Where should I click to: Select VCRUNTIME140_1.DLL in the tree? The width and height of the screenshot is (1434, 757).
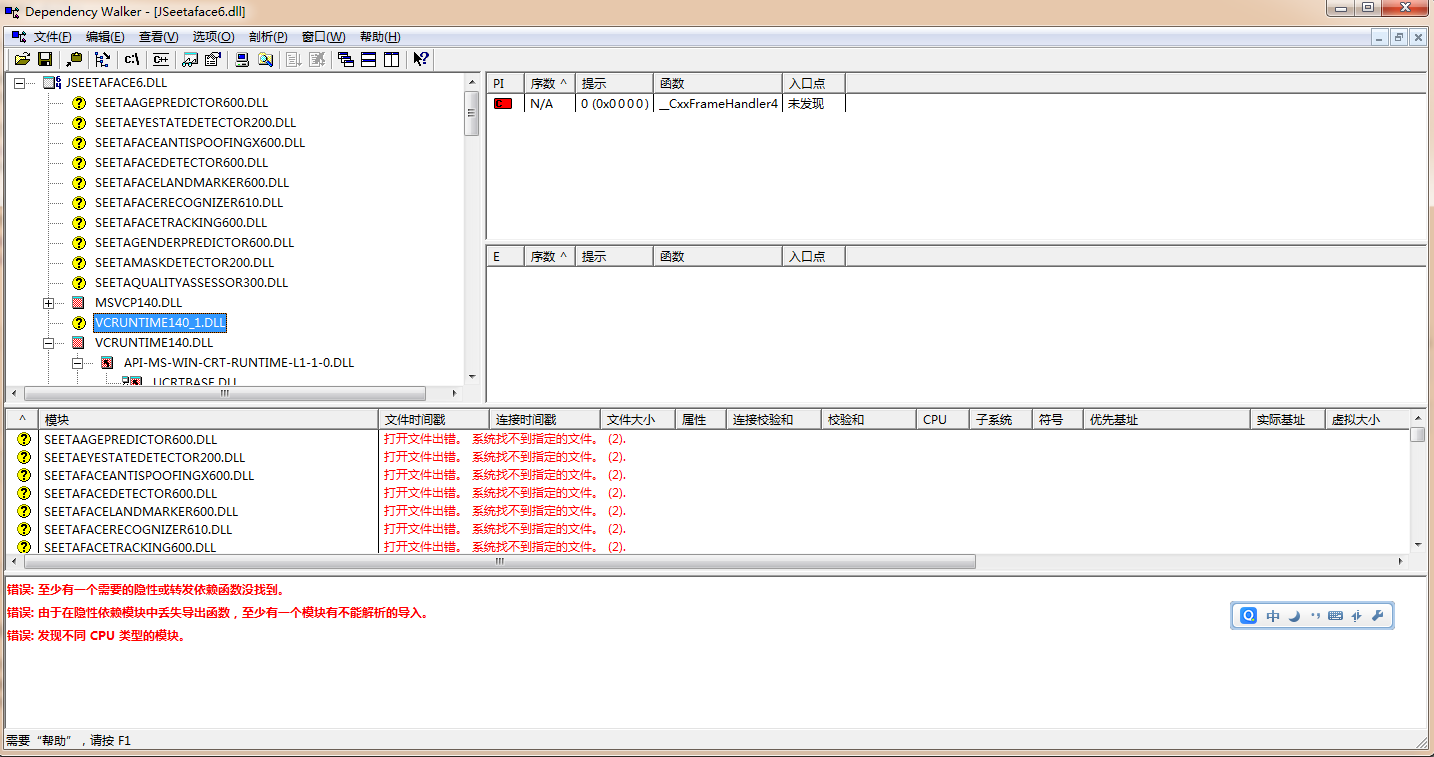point(160,323)
